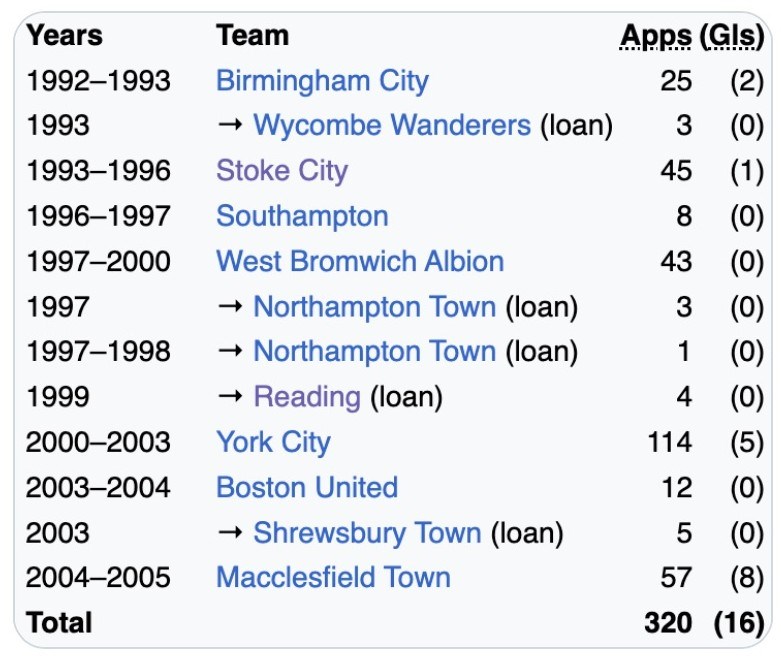Image resolution: width=781 pixels, height=656 pixels.
Task: Click the Shrewsbury Town loan link
Action: (x=367, y=533)
